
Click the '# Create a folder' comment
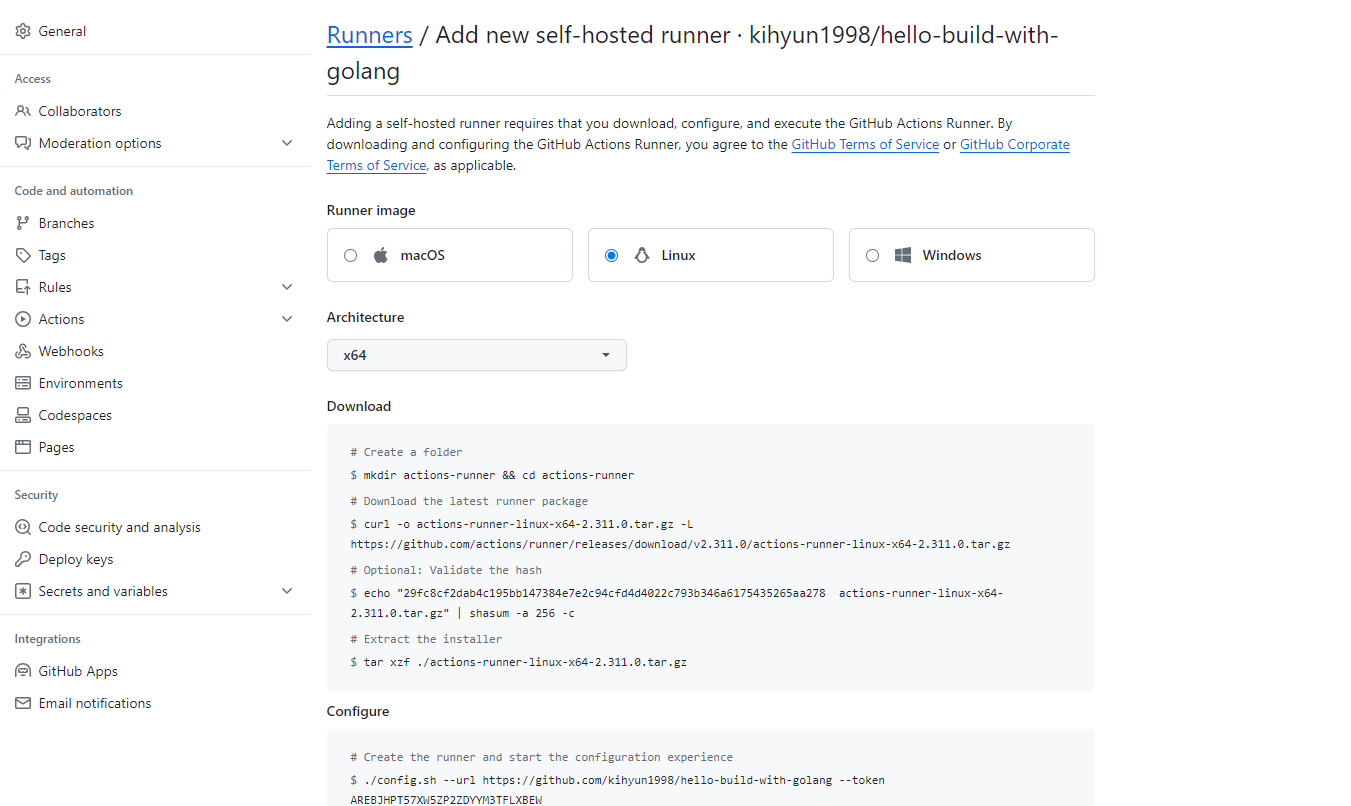pos(406,452)
